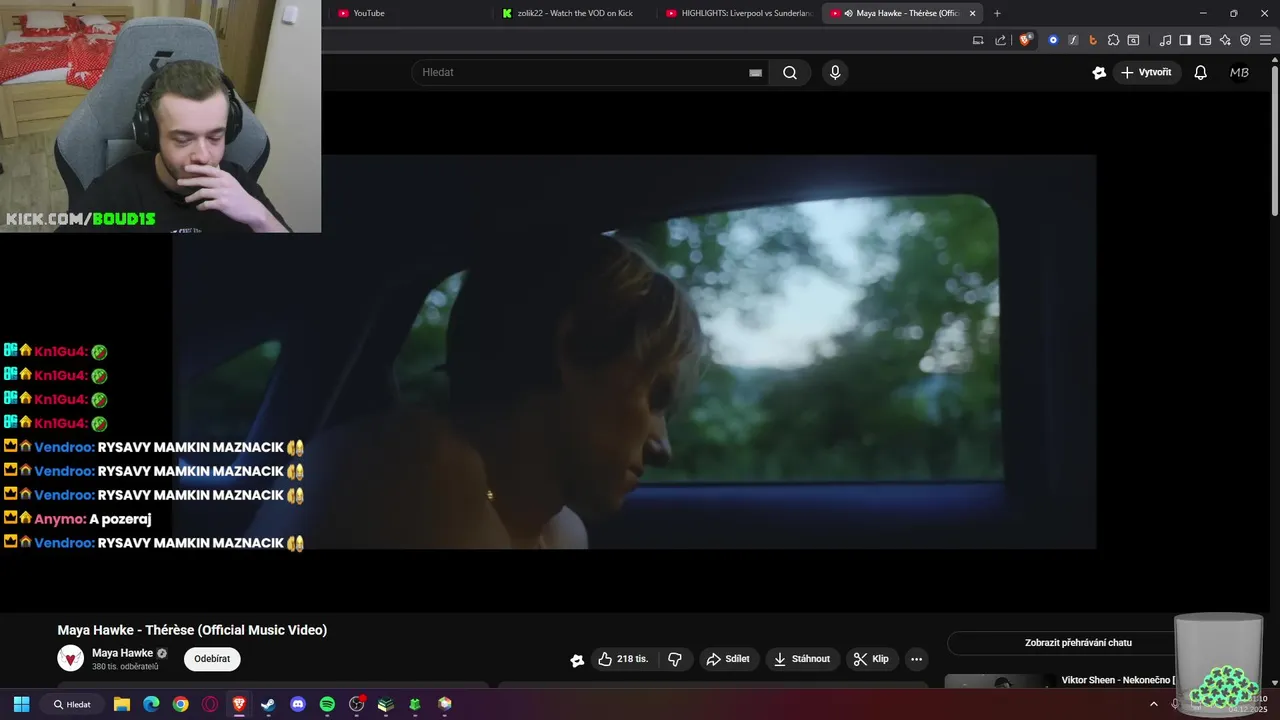The width and height of the screenshot is (1280, 720).
Task: Open the on-screen keyboard in the search box
Action: 755,73
